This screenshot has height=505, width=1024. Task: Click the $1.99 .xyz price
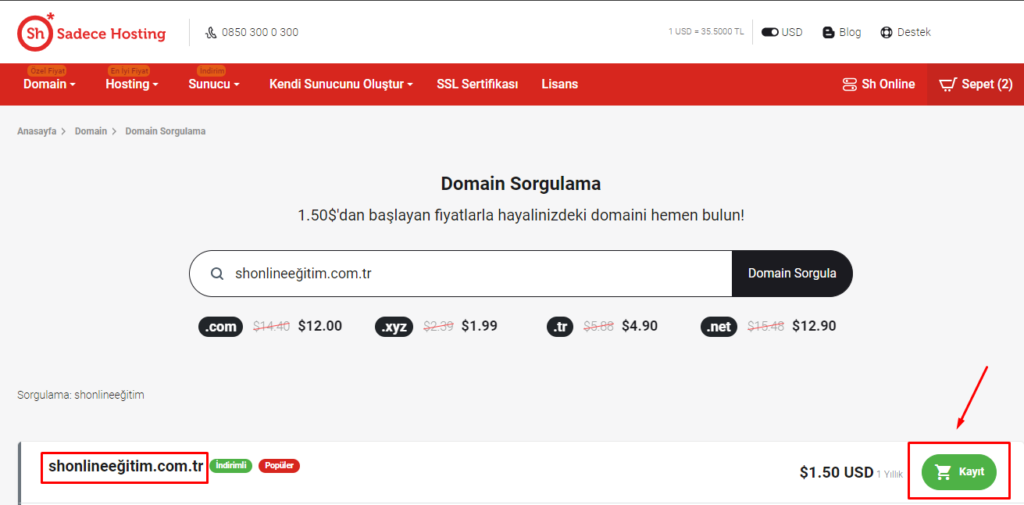(x=479, y=326)
